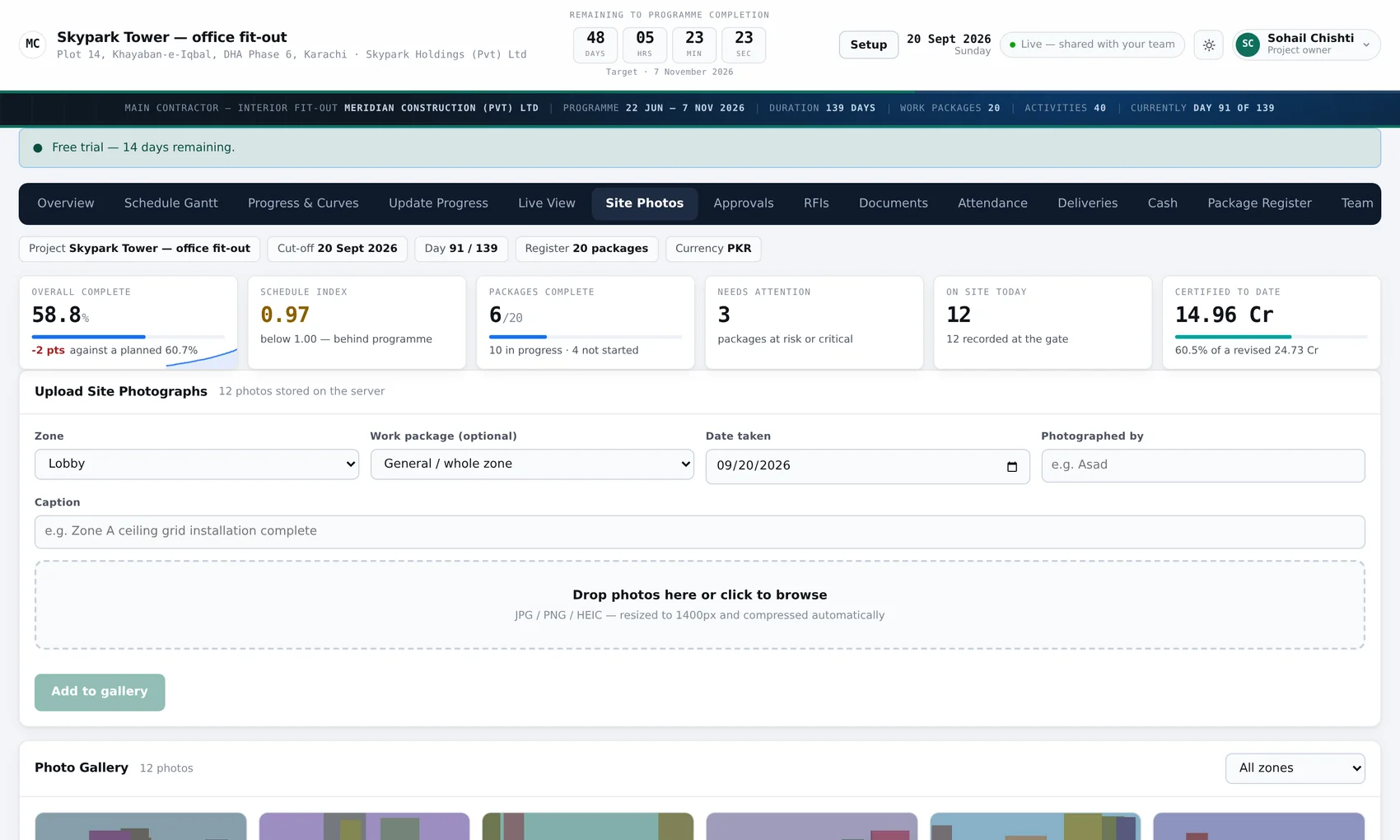This screenshot has width=1400, height=840.
Task: Click the Photographed by input field
Action: point(1202,465)
